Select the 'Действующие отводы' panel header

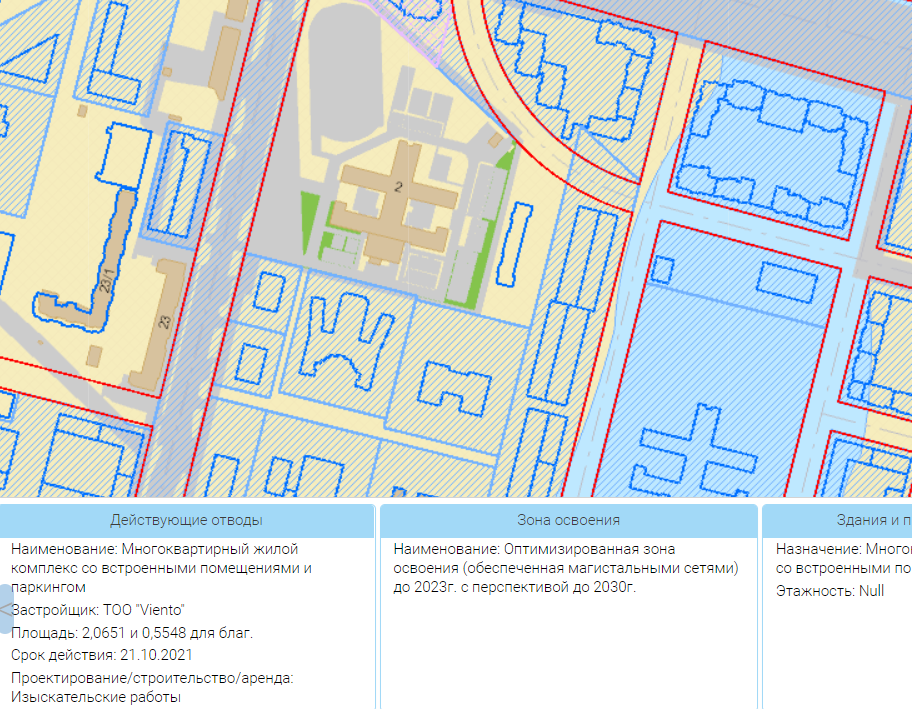pyautogui.click(x=187, y=520)
